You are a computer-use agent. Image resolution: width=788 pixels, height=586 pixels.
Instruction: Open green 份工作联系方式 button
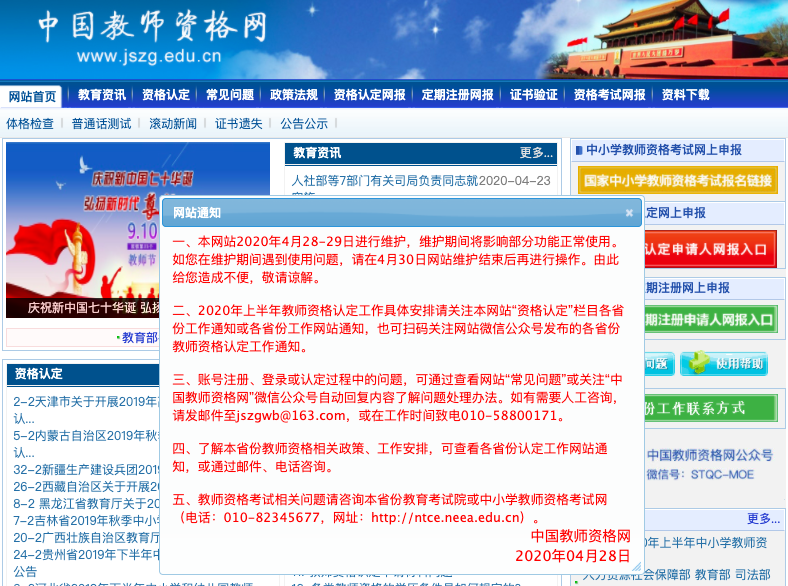710,408
